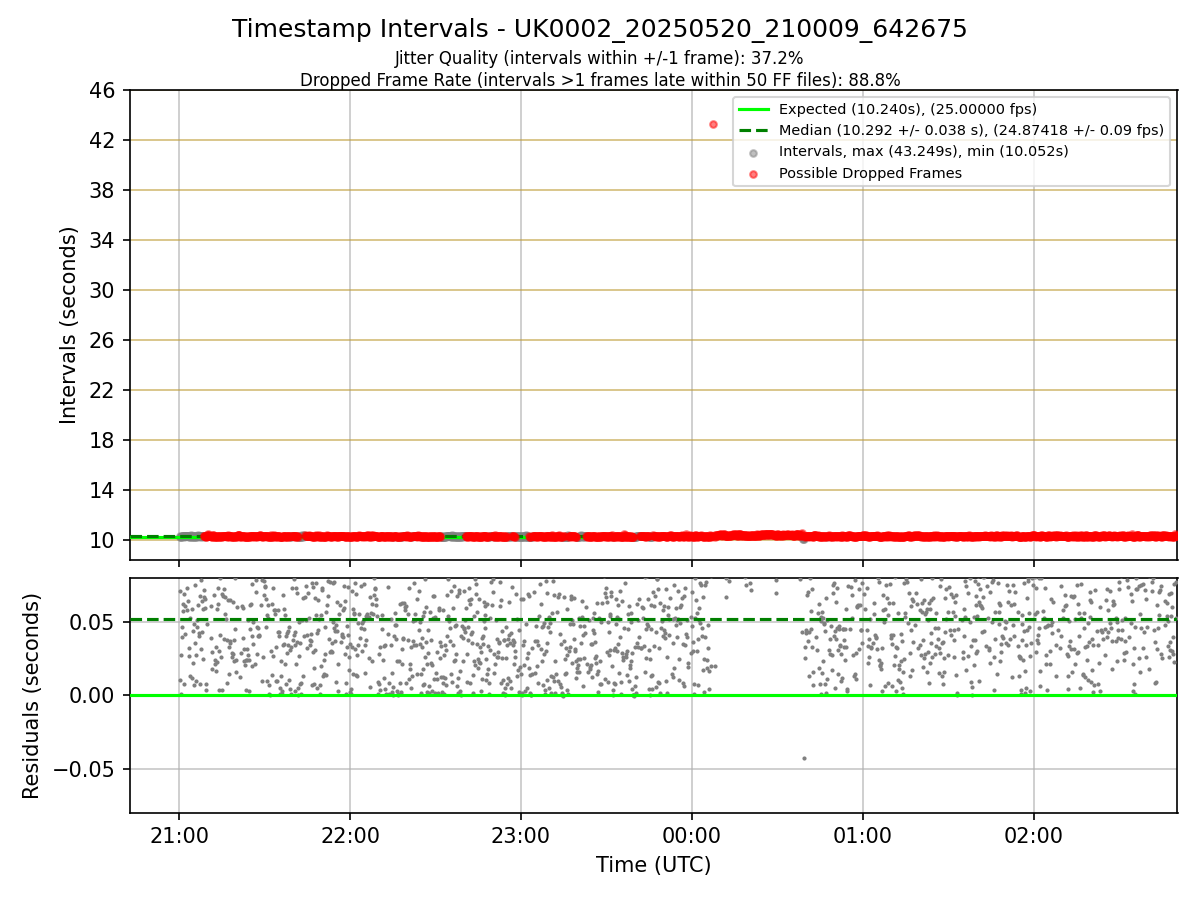
Task: Click the lone gray residual point near −0.04
Action: pyautogui.click(x=804, y=758)
